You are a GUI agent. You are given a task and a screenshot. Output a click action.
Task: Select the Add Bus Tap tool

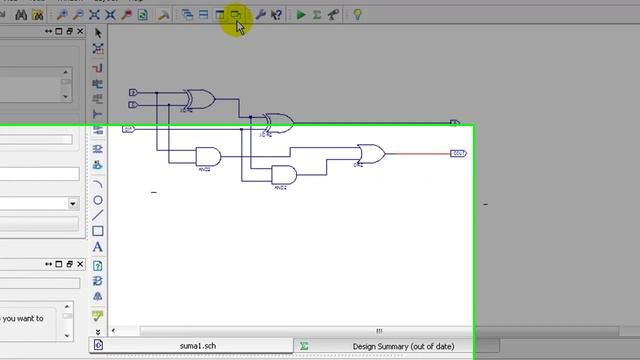point(97,114)
